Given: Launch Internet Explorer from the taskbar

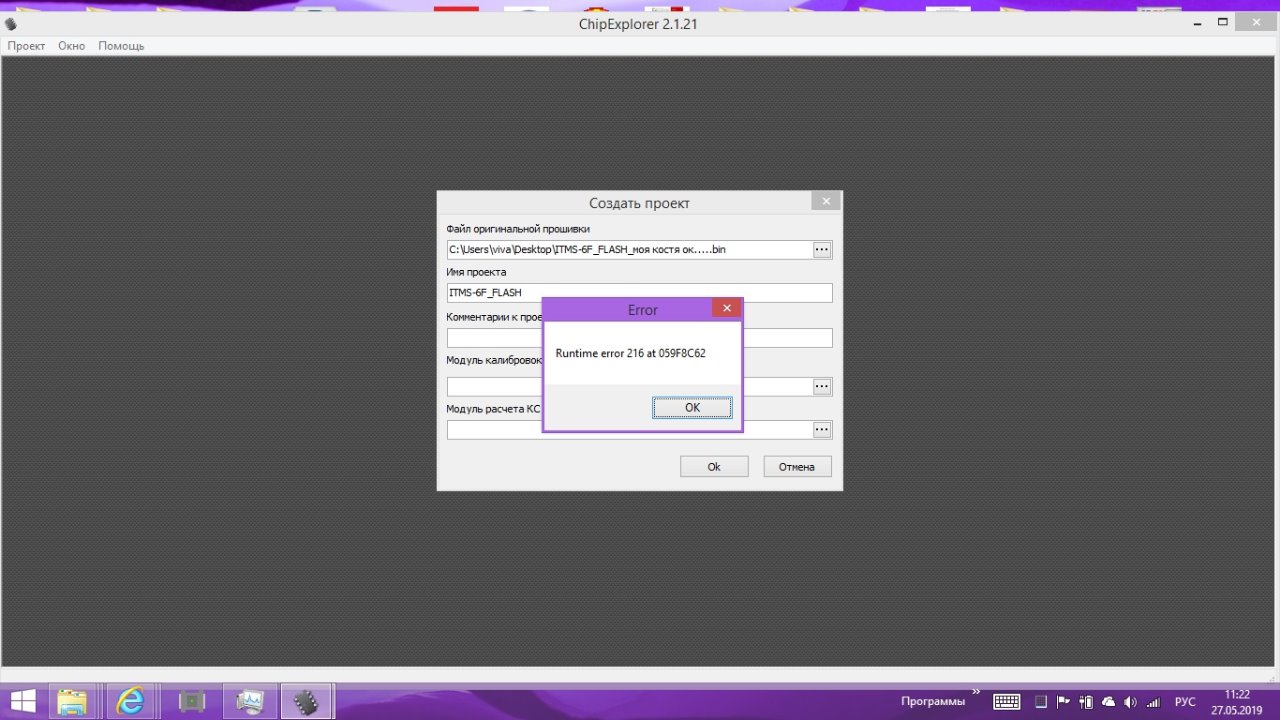Looking at the screenshot, I should (130, 701).
